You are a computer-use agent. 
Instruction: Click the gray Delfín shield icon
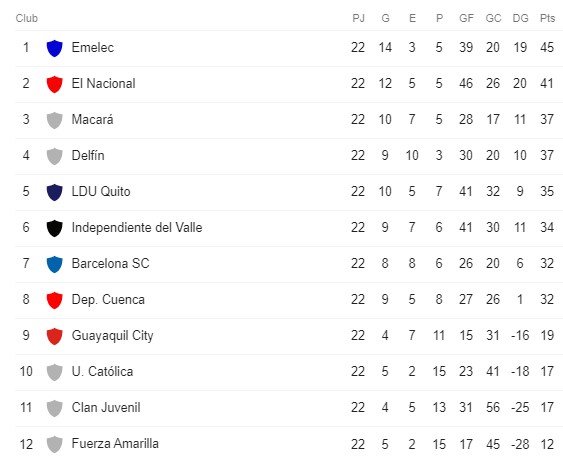pos(55,156)
